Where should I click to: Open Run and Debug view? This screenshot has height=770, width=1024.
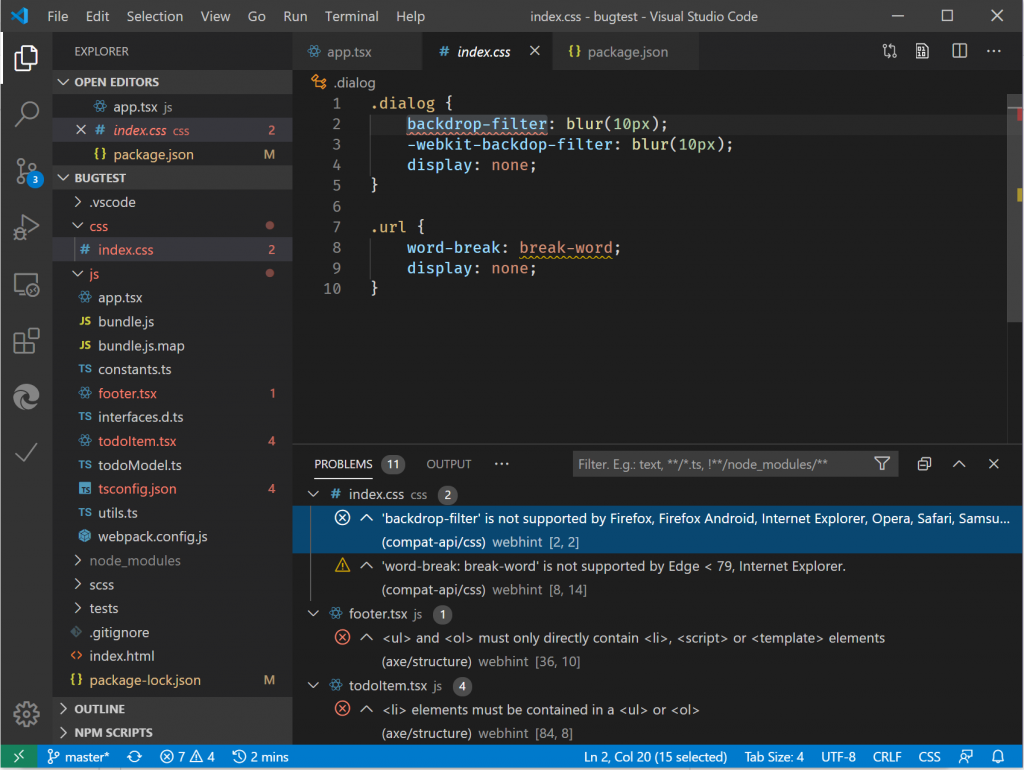pos(27,228)
